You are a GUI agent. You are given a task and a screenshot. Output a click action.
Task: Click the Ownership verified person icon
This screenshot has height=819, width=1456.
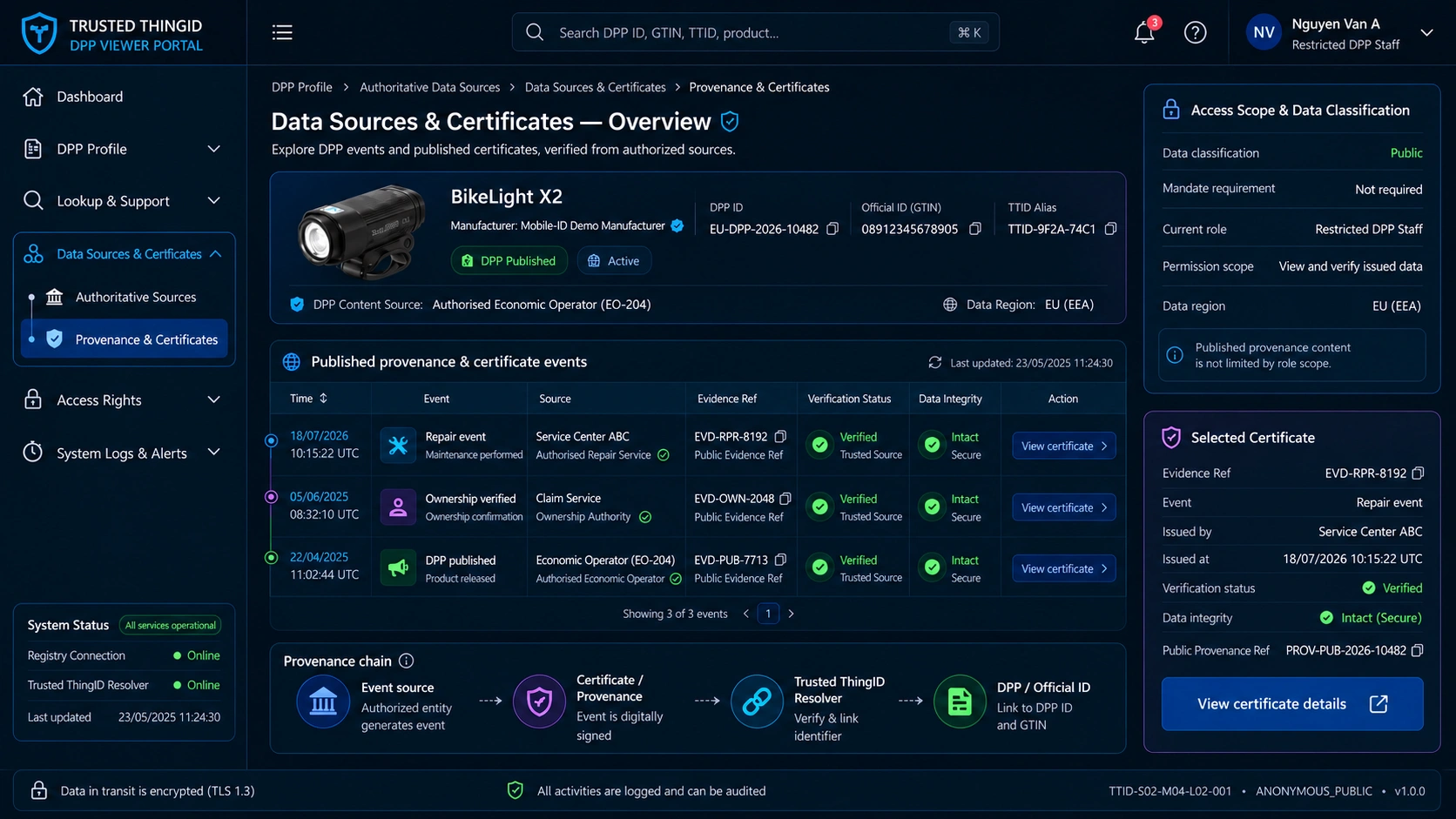pyautogui.click(x=398, y=507)
